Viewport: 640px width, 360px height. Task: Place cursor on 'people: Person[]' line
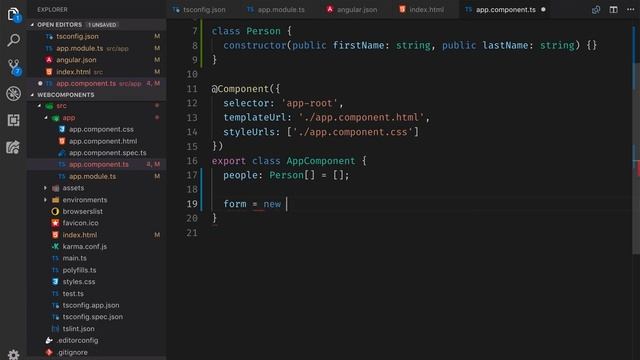click(286, 175)
